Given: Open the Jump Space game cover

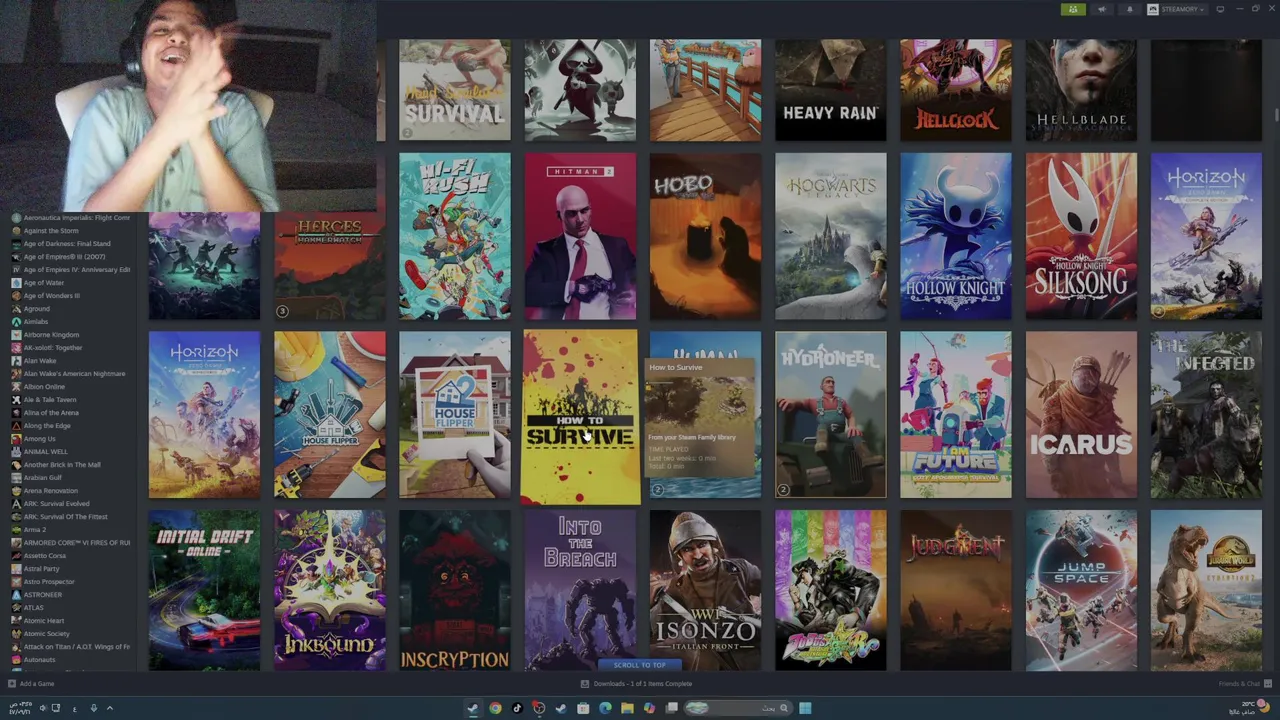Looking at the screenshot, I should 1081,590.
